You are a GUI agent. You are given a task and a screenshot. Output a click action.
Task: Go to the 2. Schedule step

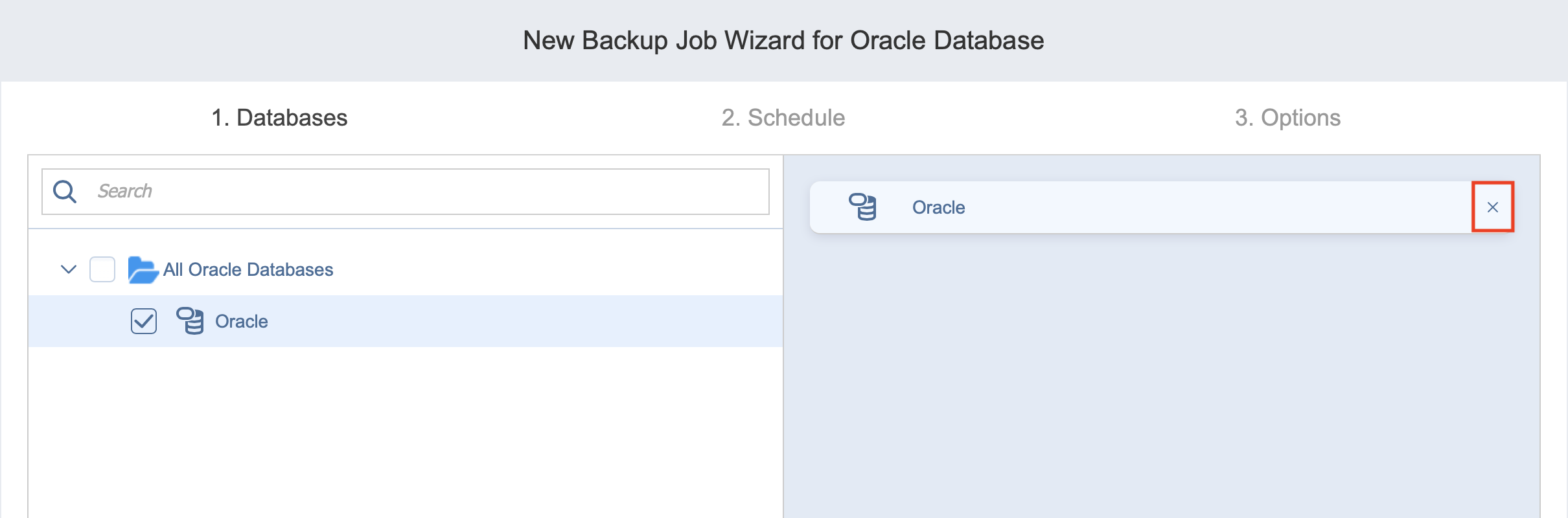click(783, 118)
